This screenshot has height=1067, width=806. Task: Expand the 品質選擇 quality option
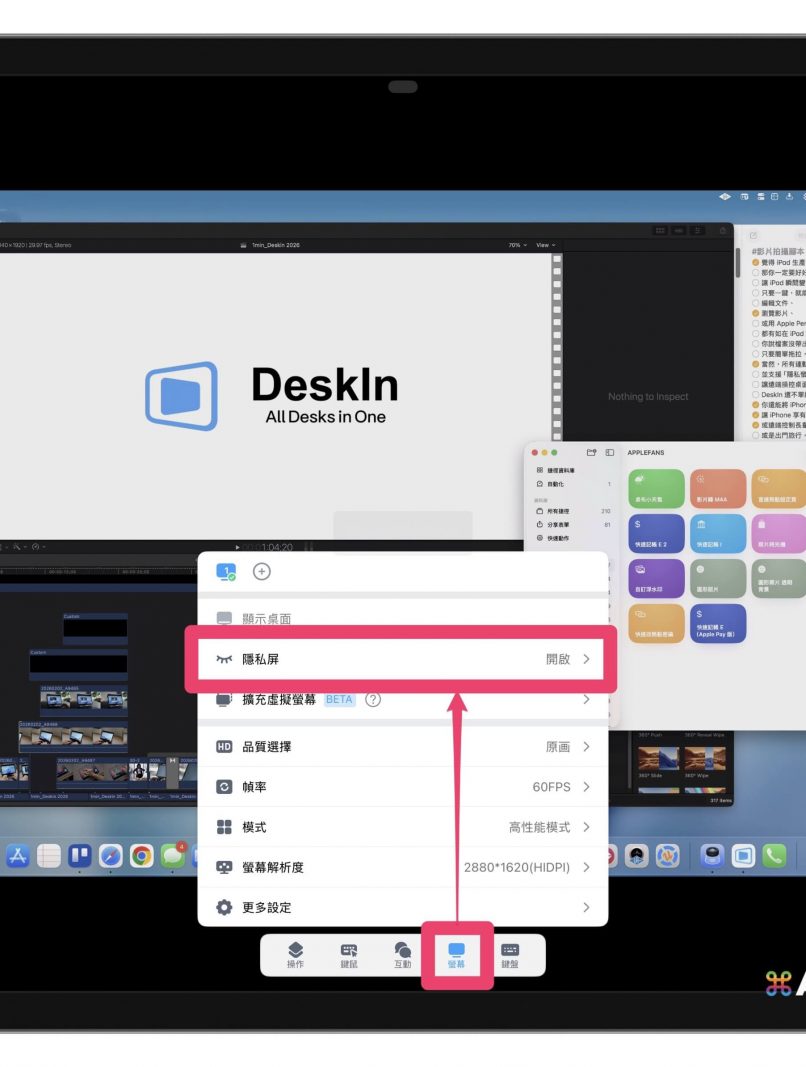click(402, 747)
